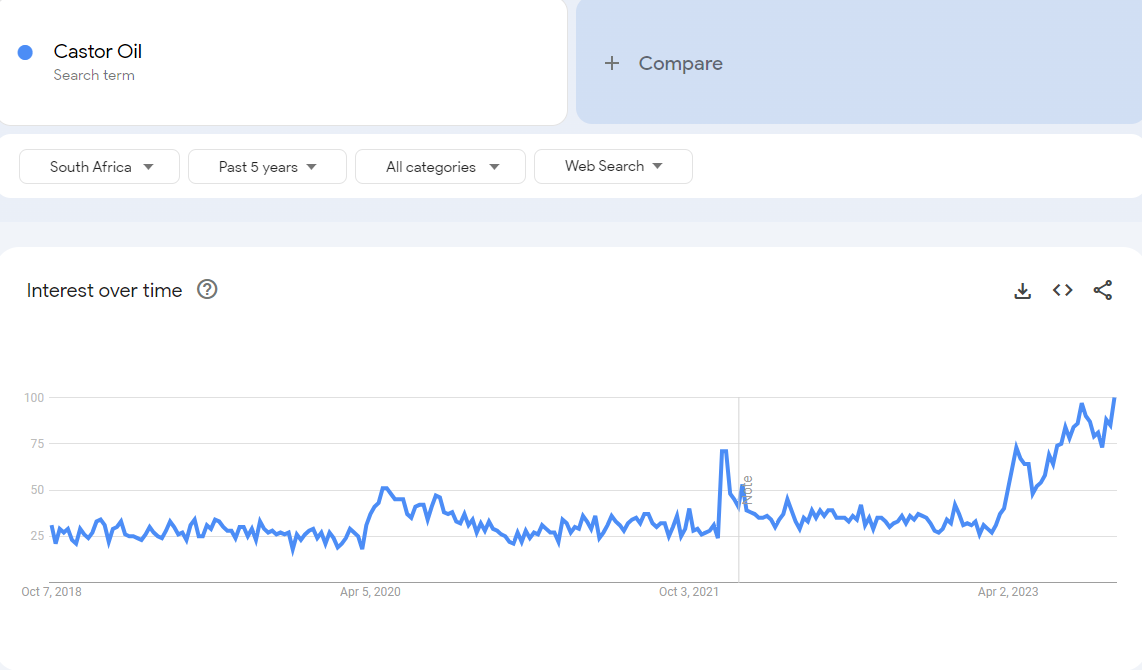
Task: Click the blue Castor Oil color dot
Action: (x=25, y=52)
